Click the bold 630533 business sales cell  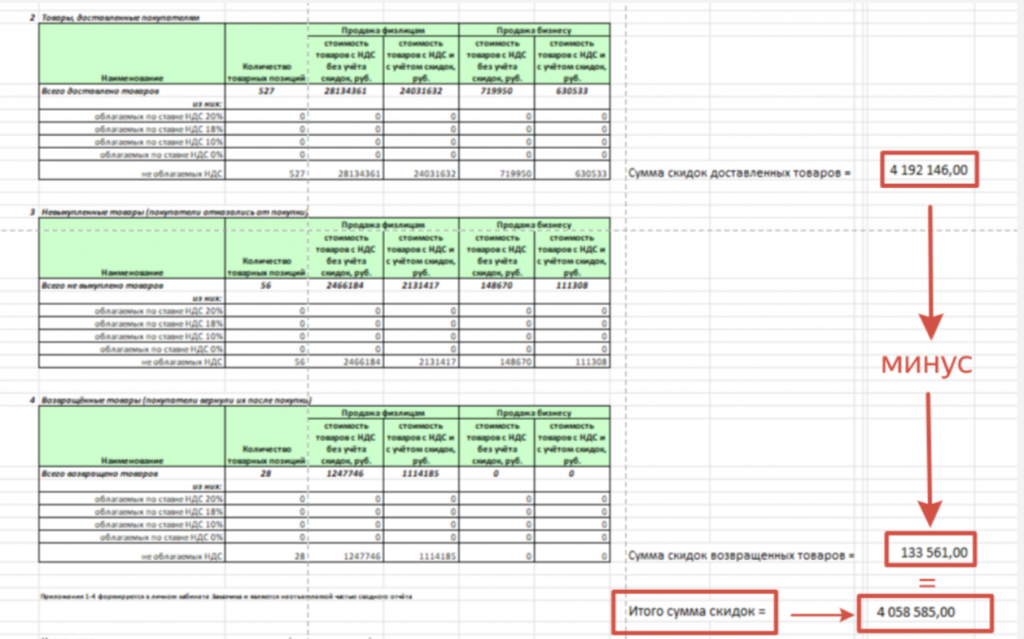tap(572, 89)
